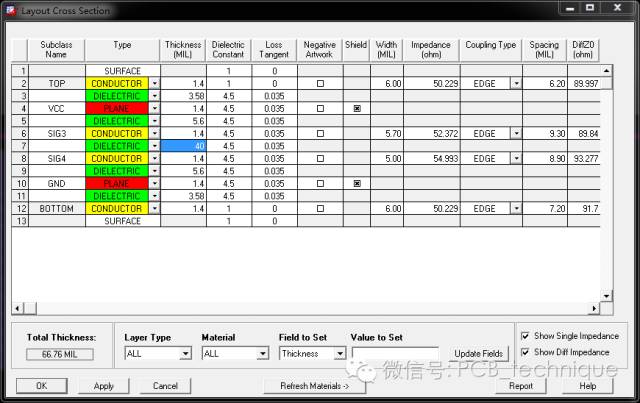Click DiffZ0 value 89.997 for TOP

pos(584,84)
